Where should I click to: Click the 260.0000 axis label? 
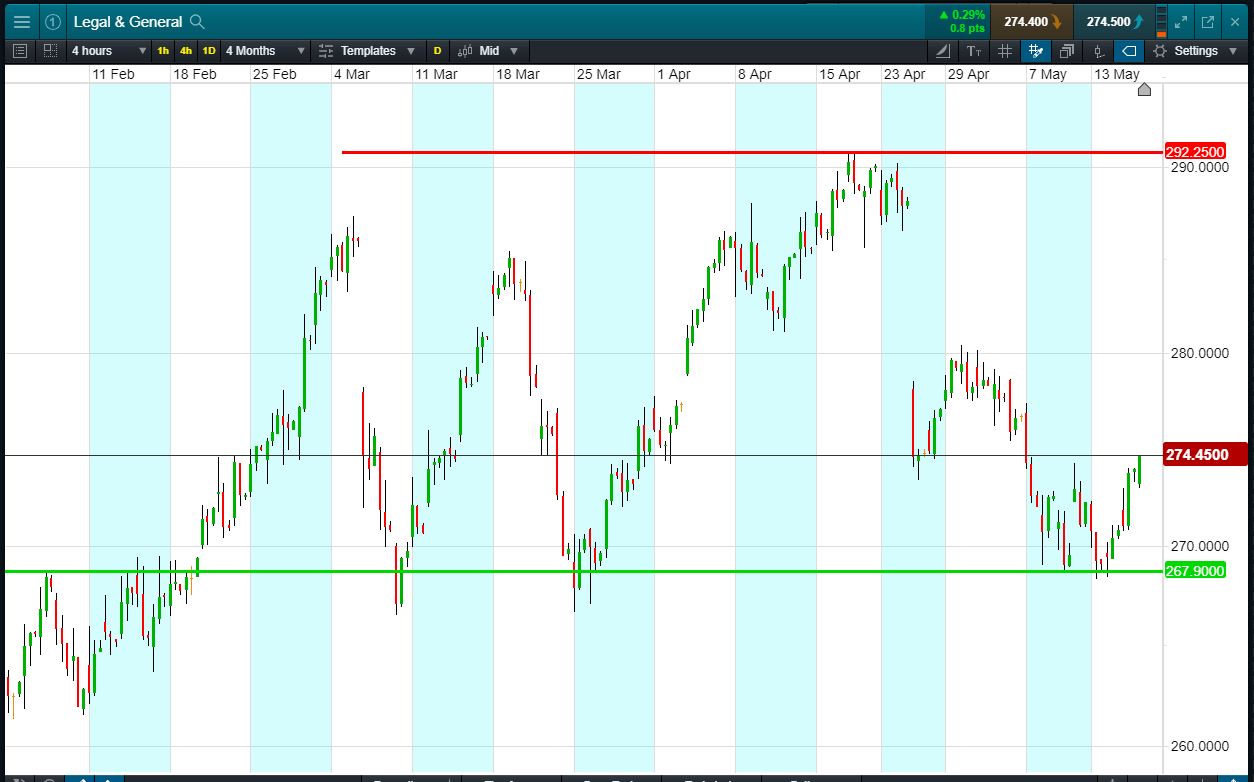click(x=1199, y=746)
